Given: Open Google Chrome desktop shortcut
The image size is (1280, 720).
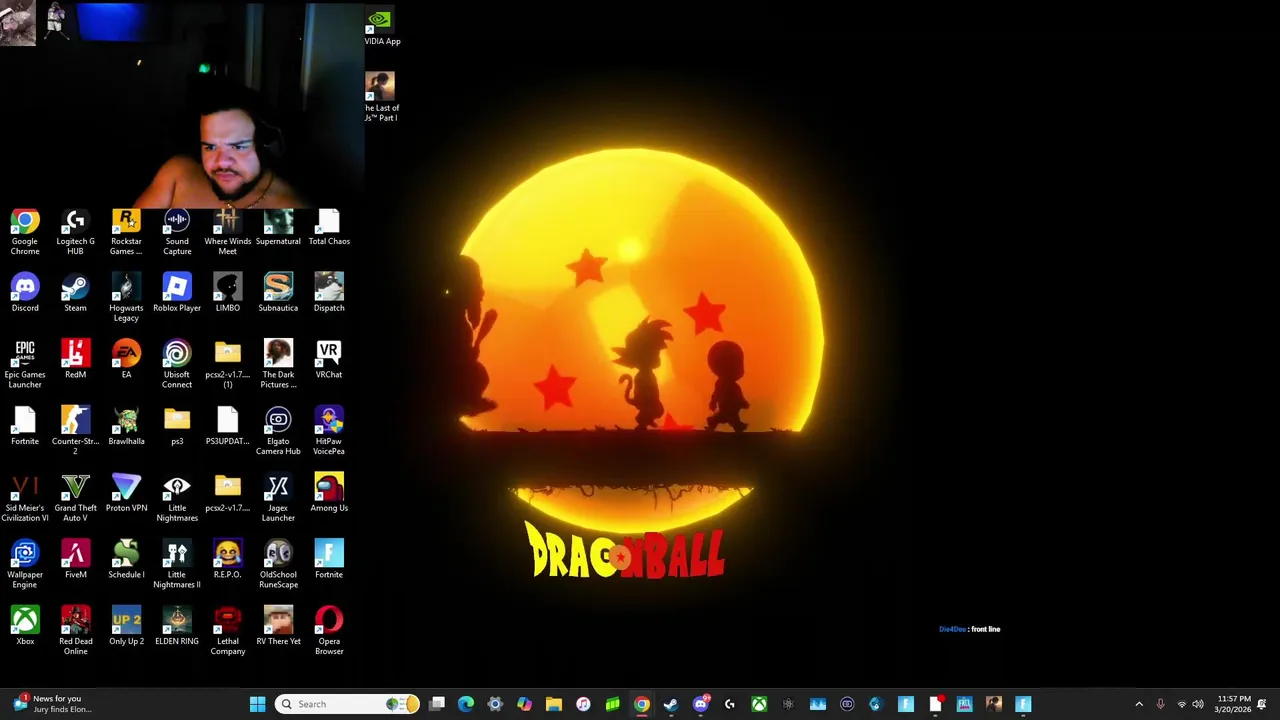Looking at the screenshot, I should tap(25, 232).
